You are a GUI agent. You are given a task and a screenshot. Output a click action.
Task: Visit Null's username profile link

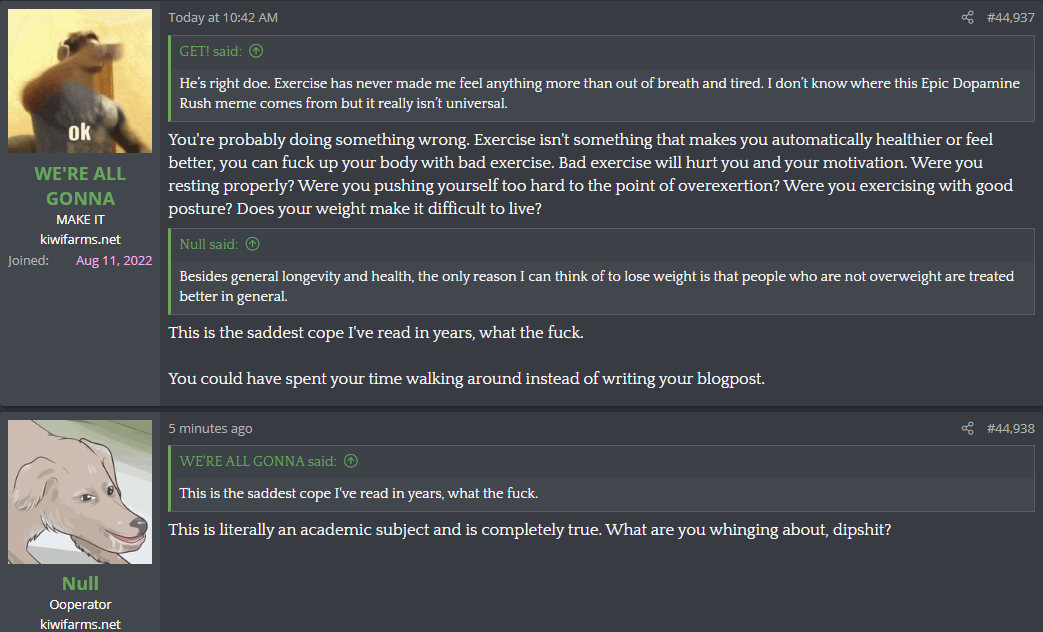(80, 583)
